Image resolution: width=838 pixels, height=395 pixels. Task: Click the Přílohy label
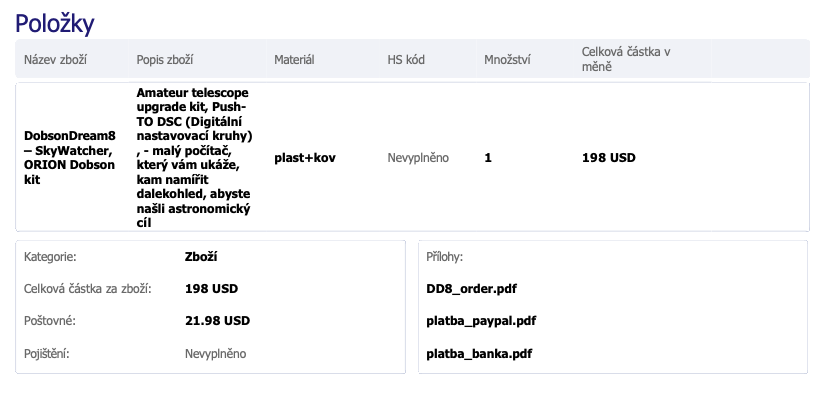(x=445, y=257)
